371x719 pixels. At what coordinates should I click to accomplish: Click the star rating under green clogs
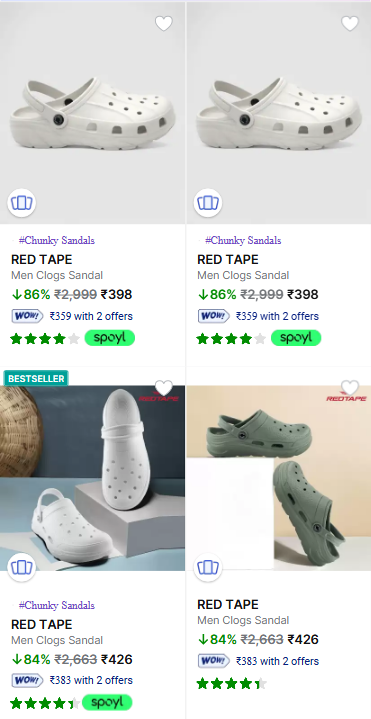coord(232,684)
